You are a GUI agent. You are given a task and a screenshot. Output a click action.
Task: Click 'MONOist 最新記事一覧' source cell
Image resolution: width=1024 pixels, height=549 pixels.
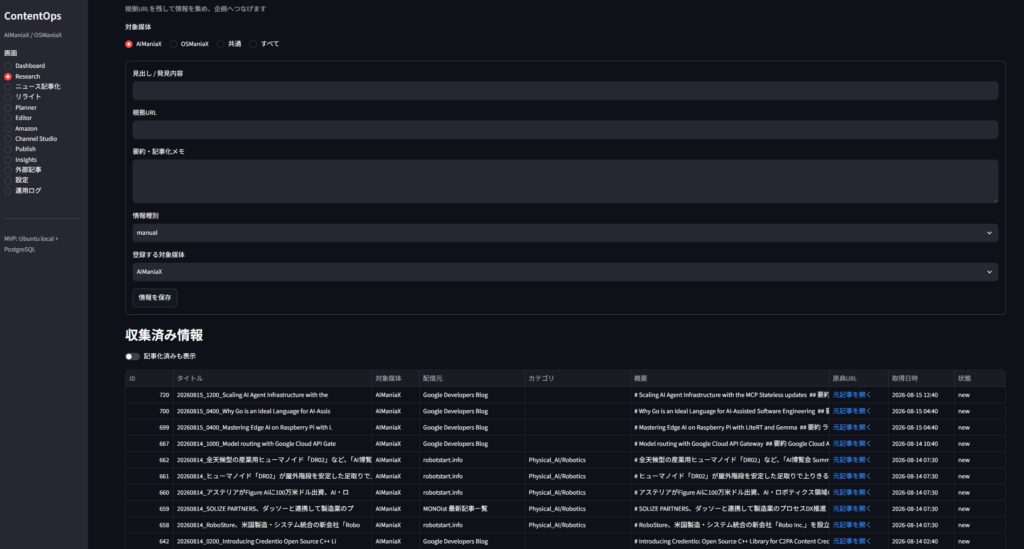pyautogui.click(x=472, y=509)
